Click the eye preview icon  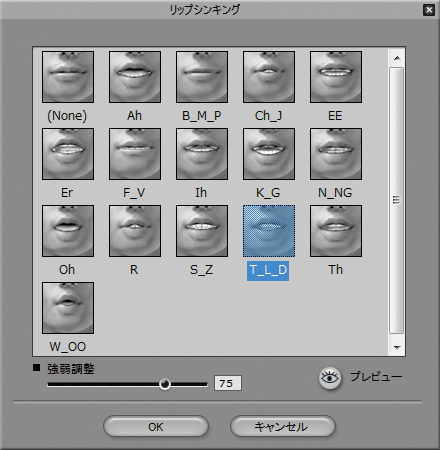point(330,378)
